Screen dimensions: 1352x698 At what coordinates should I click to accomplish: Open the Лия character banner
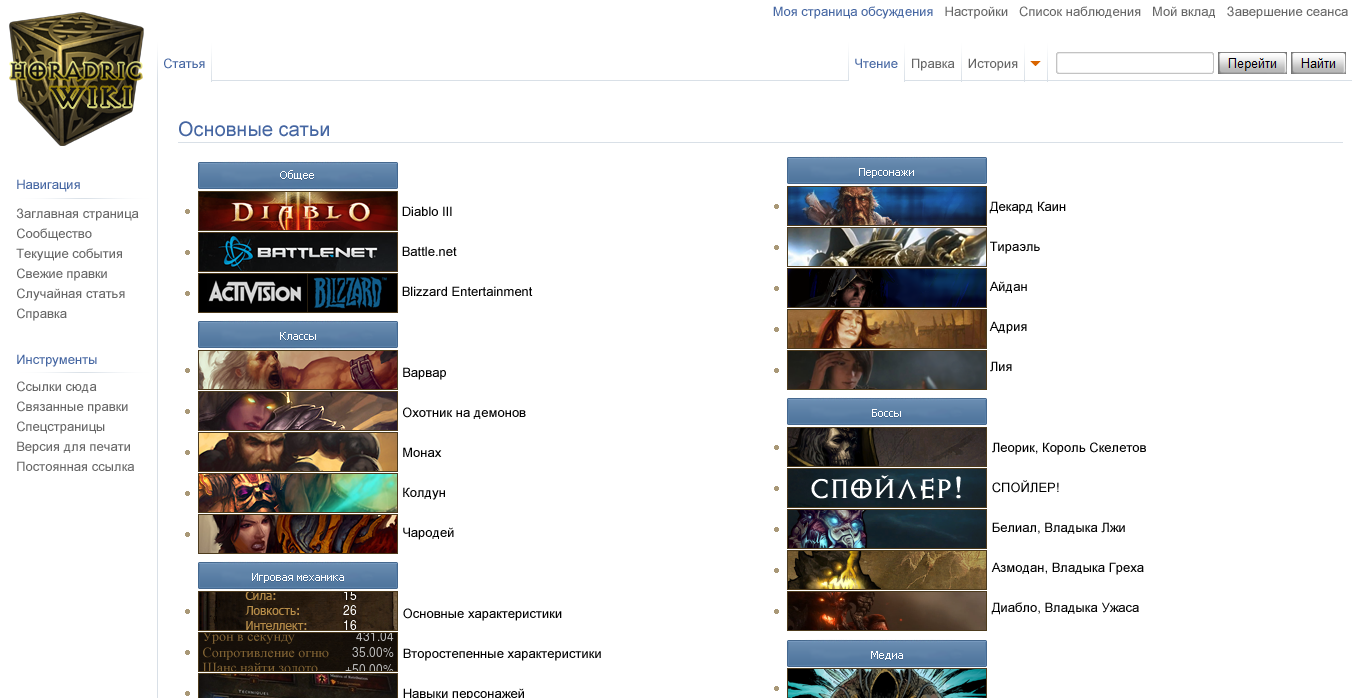point(887,370)
